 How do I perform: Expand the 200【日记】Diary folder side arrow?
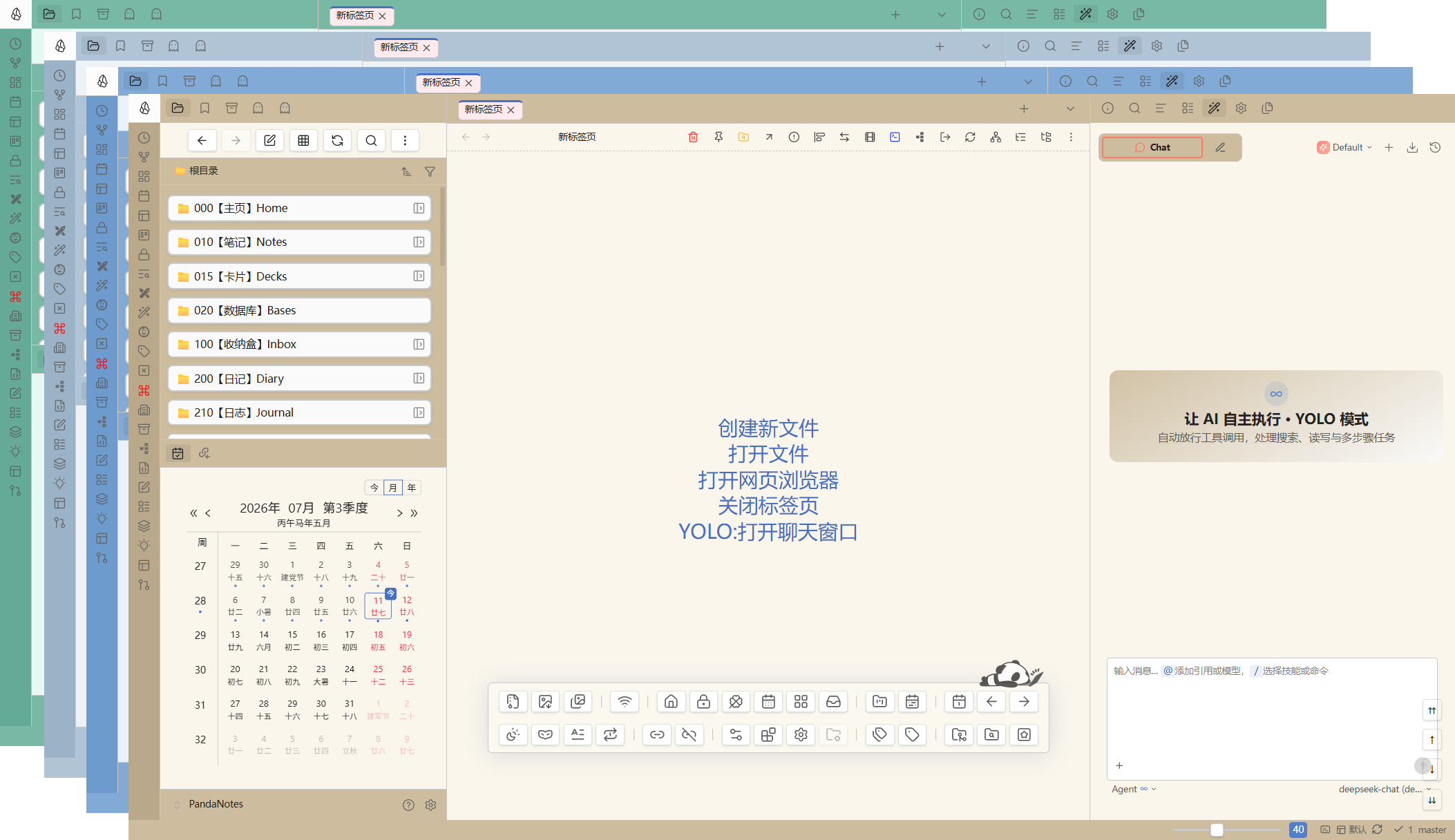[x=419, y=378]
